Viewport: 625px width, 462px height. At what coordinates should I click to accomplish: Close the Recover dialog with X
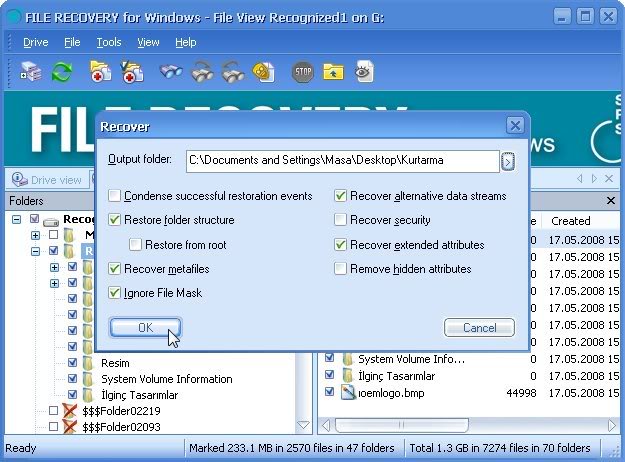pos(515,126)
